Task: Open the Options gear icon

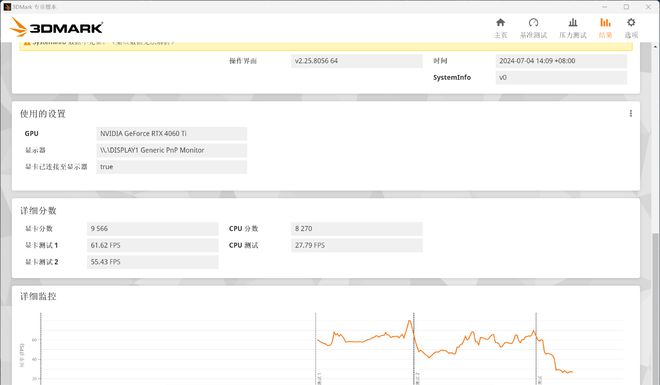Action: pyautogui.click(x=631, y=22)
